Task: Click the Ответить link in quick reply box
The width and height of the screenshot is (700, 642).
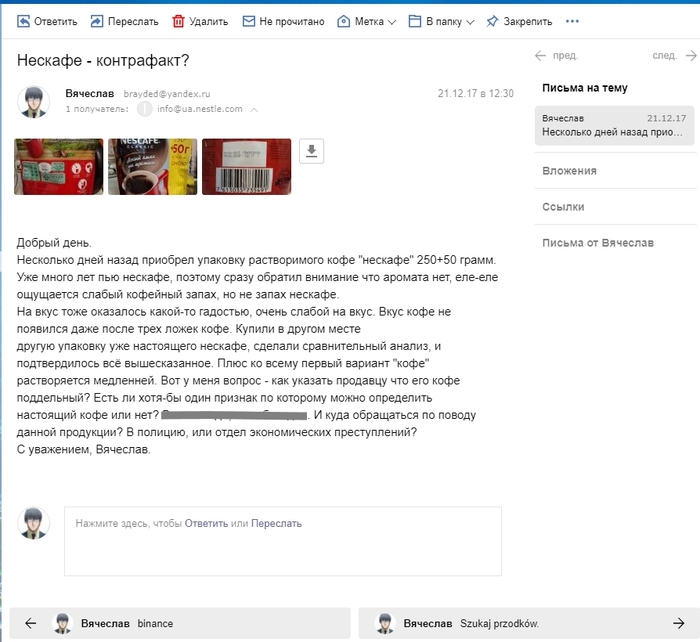Action: pyautogui.click(x=206, y=523)
